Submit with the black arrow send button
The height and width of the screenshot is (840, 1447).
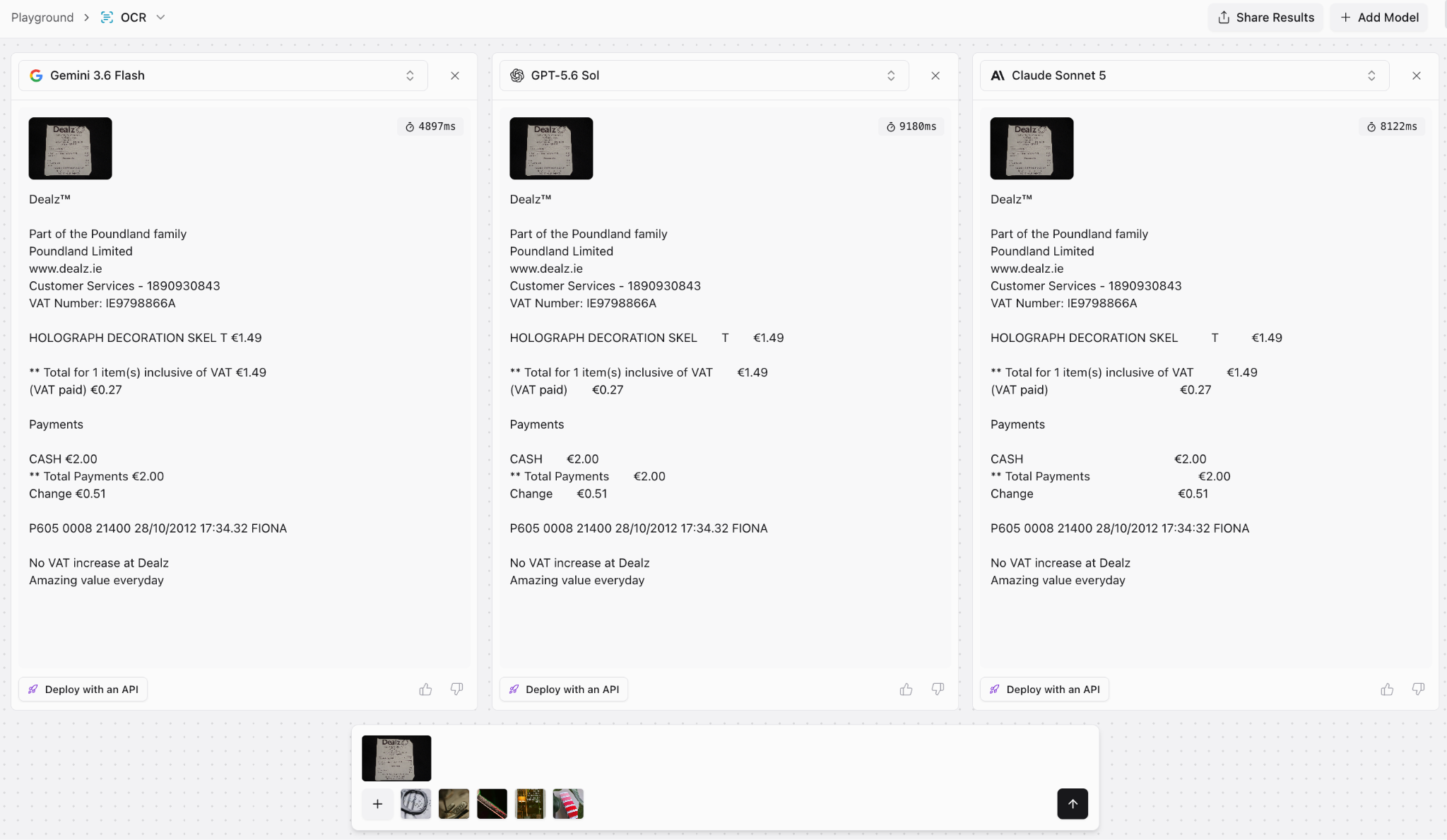click(1073, 804)
